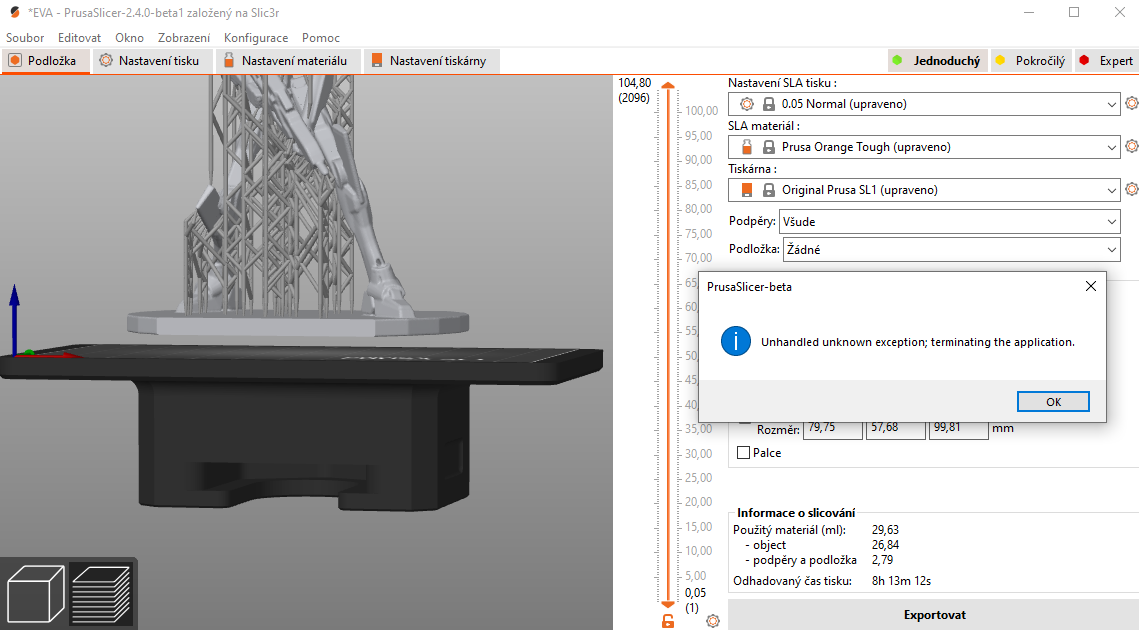The width and height of the screenshot is (1139, 630).
Task: Click the red Expert mode dot
Action: coord(1084,60)
